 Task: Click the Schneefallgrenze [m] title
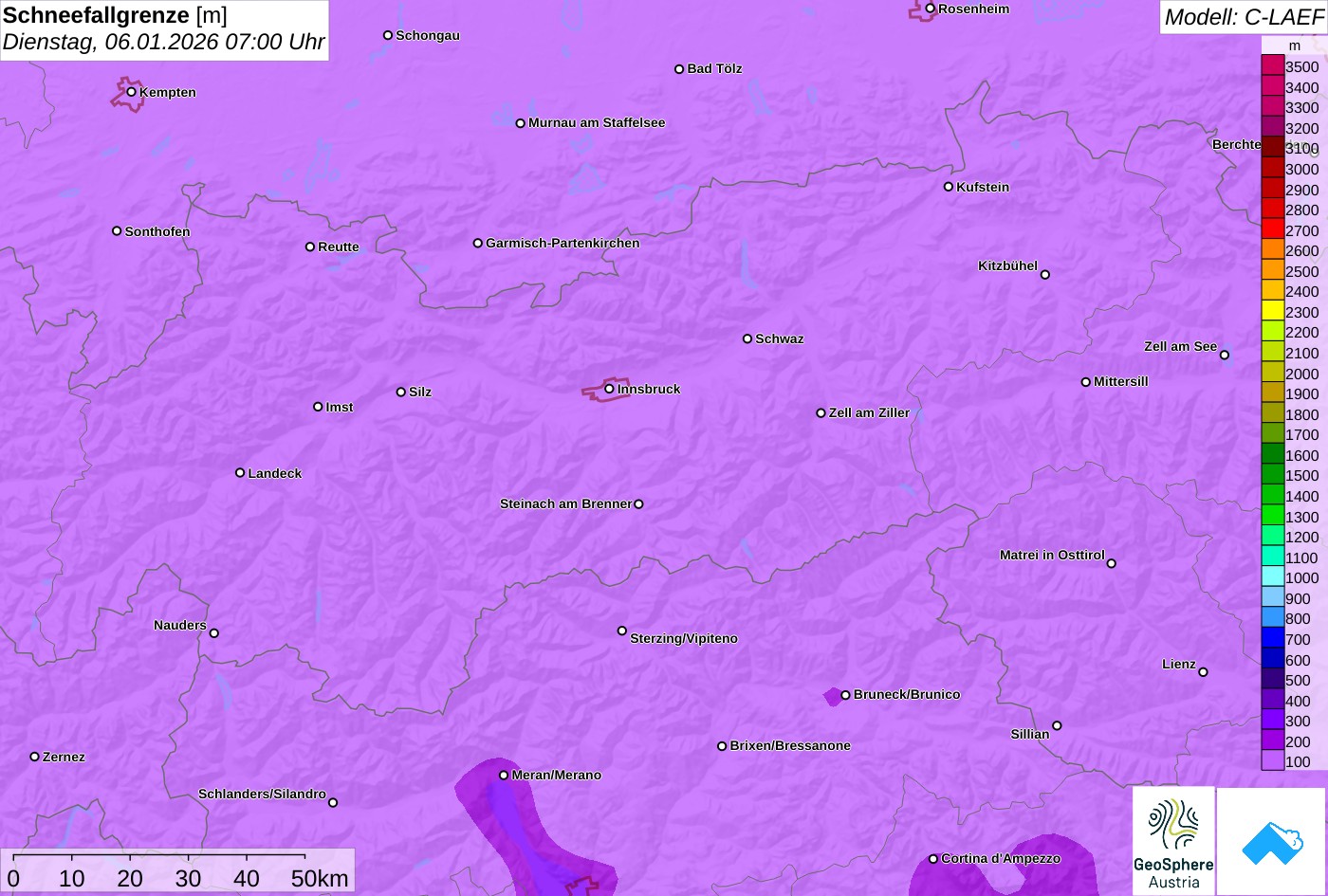pos(115,15)
